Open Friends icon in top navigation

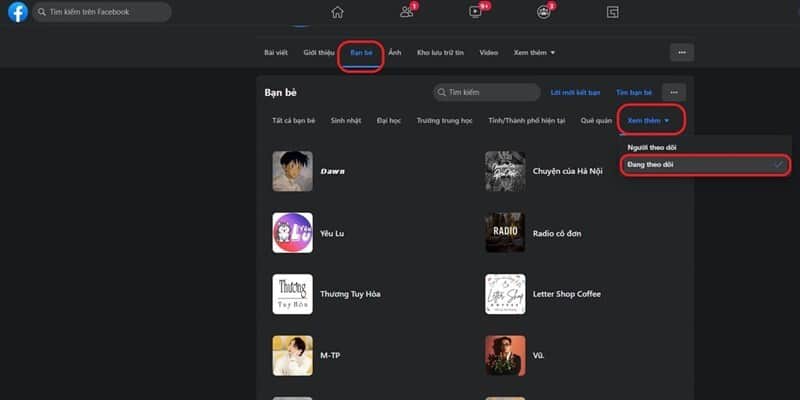tap(406, 12)
